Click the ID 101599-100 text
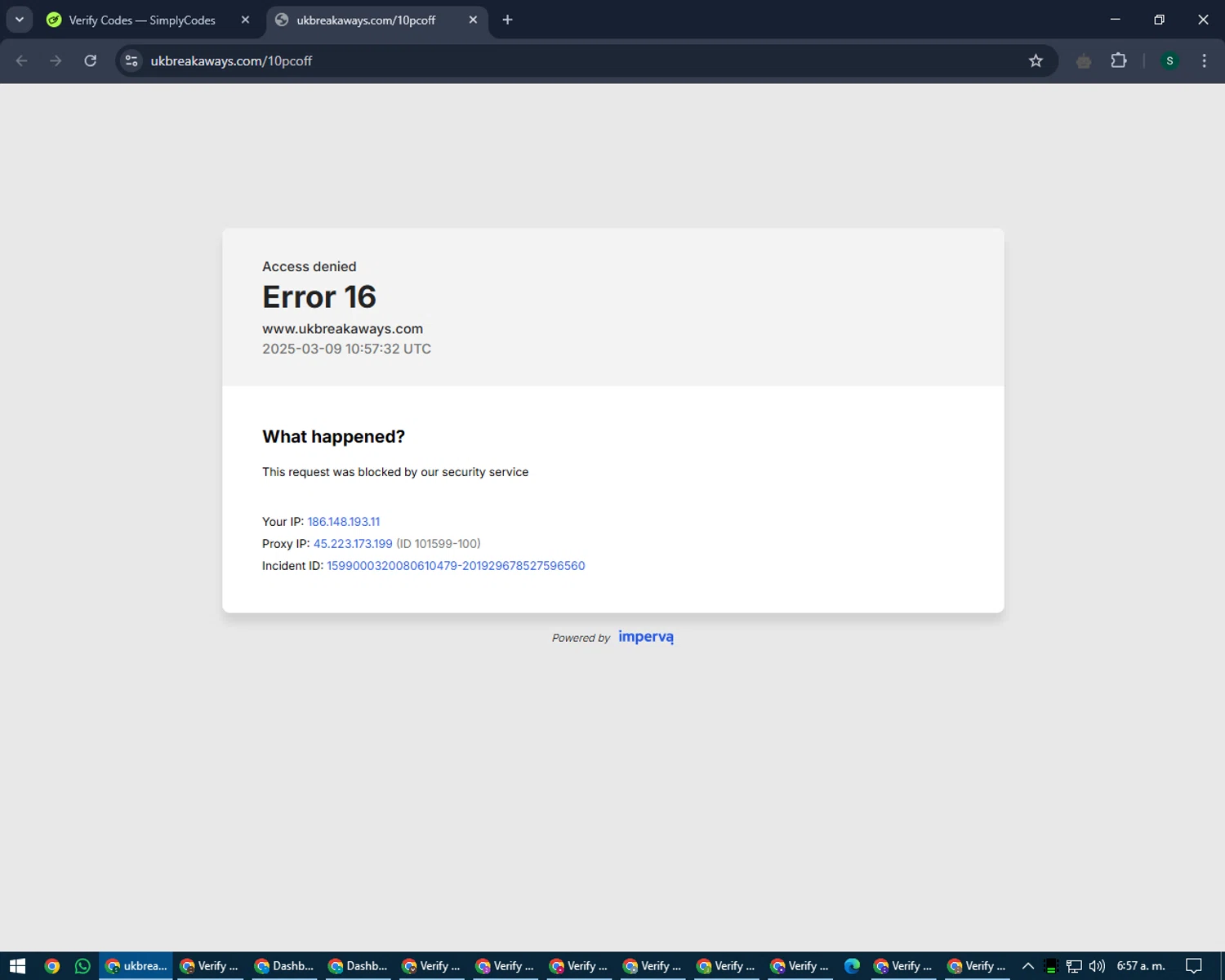1225x980 pixels. pyautogui.click(x=439, y=543)
